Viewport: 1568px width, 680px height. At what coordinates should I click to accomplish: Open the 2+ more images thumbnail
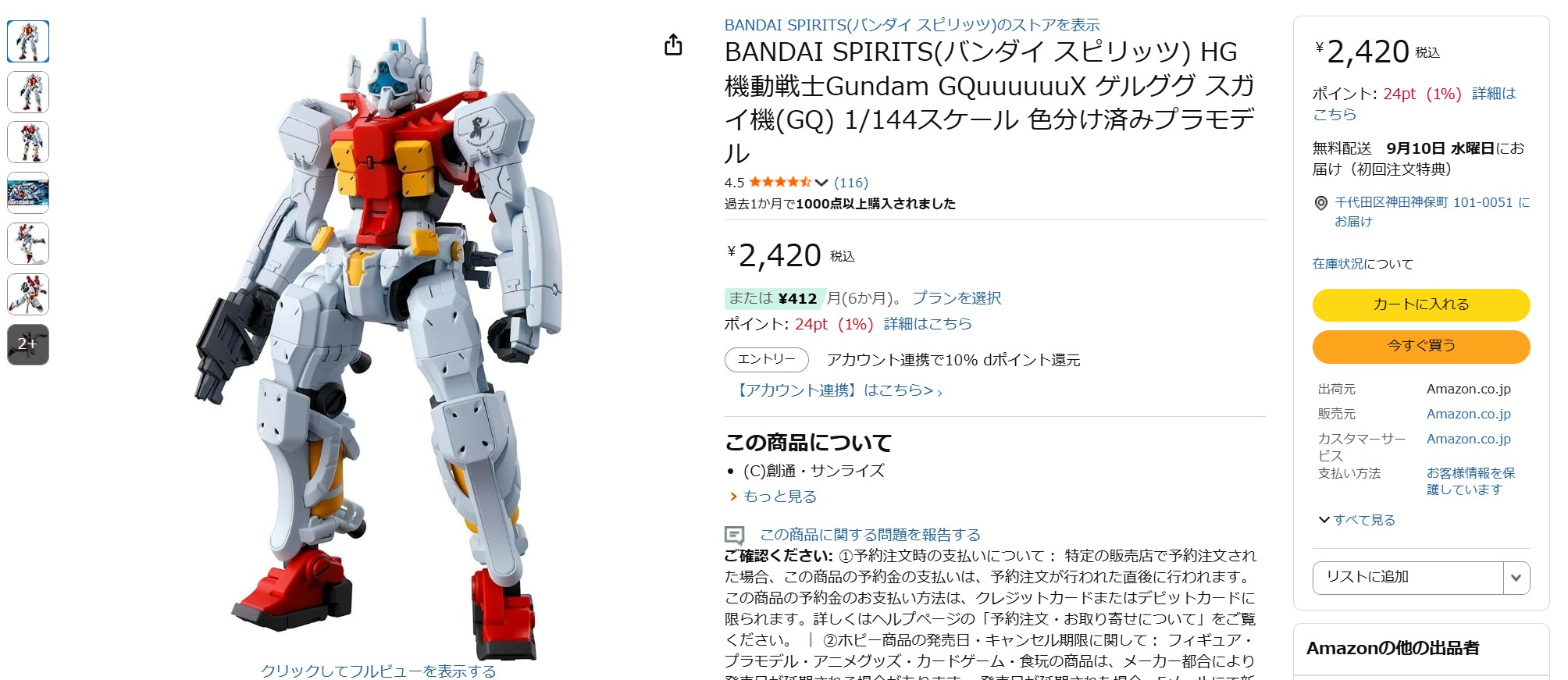[x=28, y=344]
